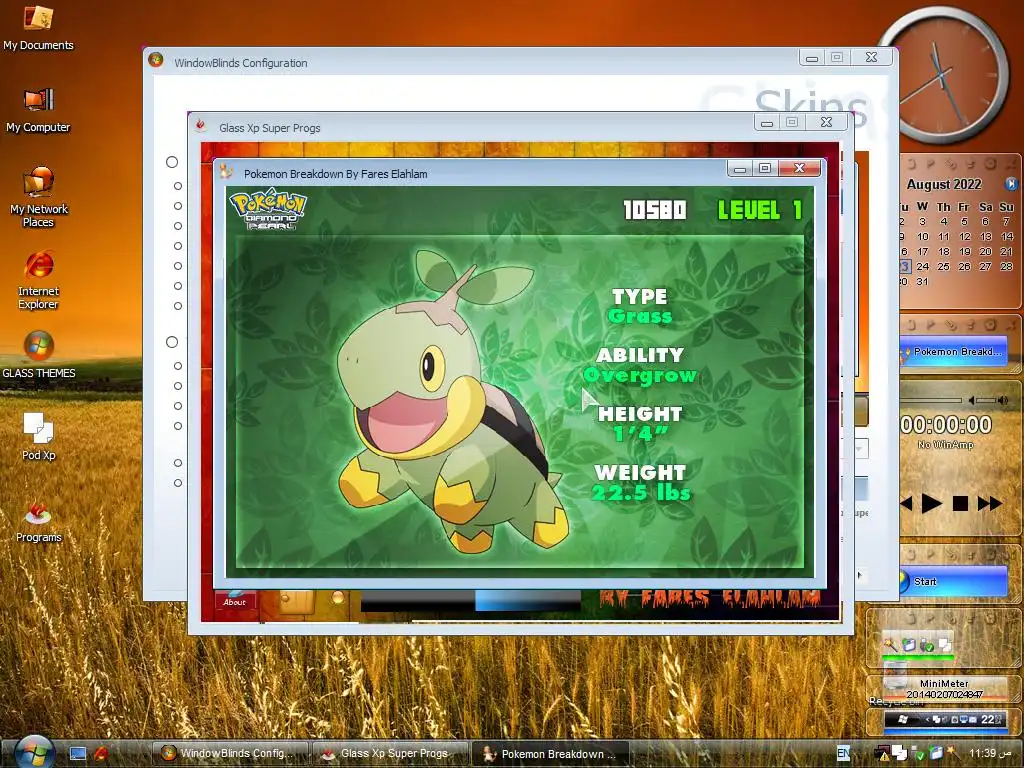This screenshot has height=768, width=1024.
Task: Click the 00:00:00 player timer
Action: [x=946, y=424]
